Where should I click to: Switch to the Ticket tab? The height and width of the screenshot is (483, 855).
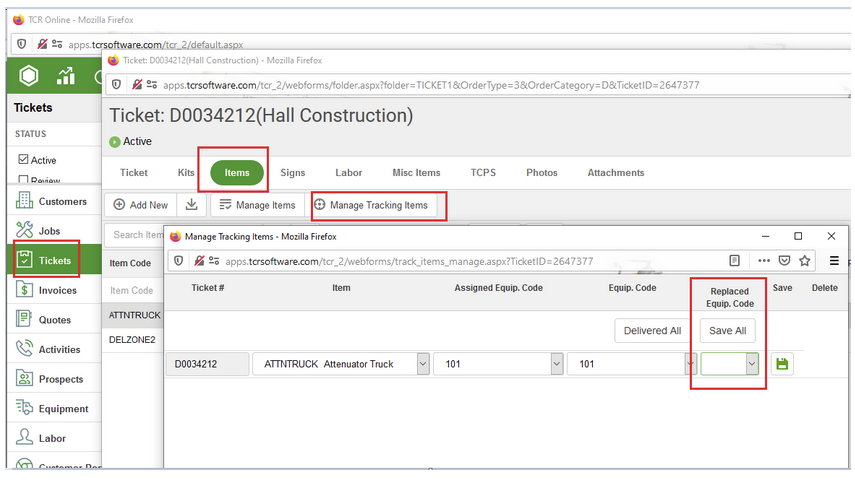pos(134,172)
